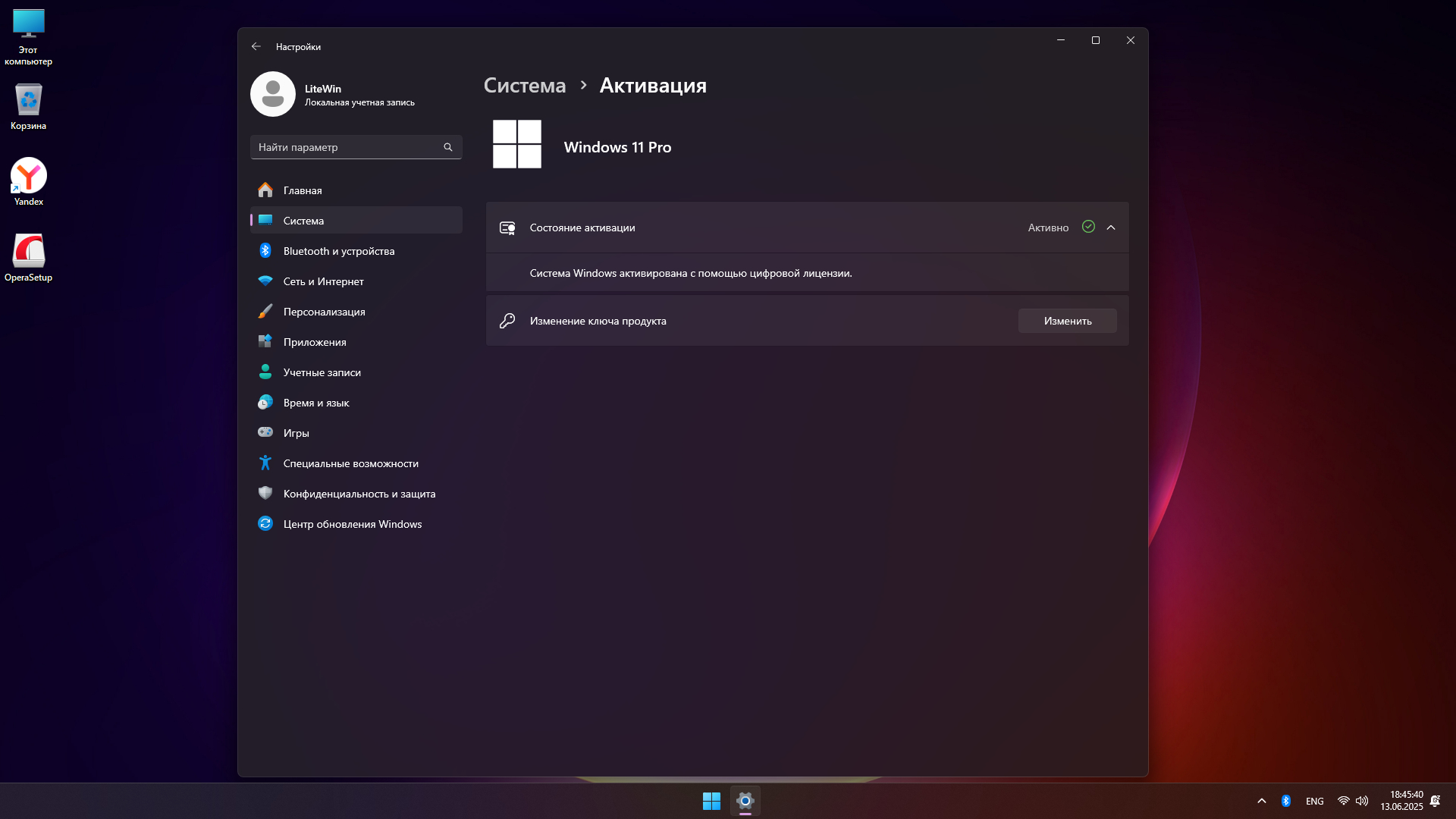The height and width of the screenshot is (819, 1456).
Task: Click the Найти параметр search field
Action: pos(349,147)
